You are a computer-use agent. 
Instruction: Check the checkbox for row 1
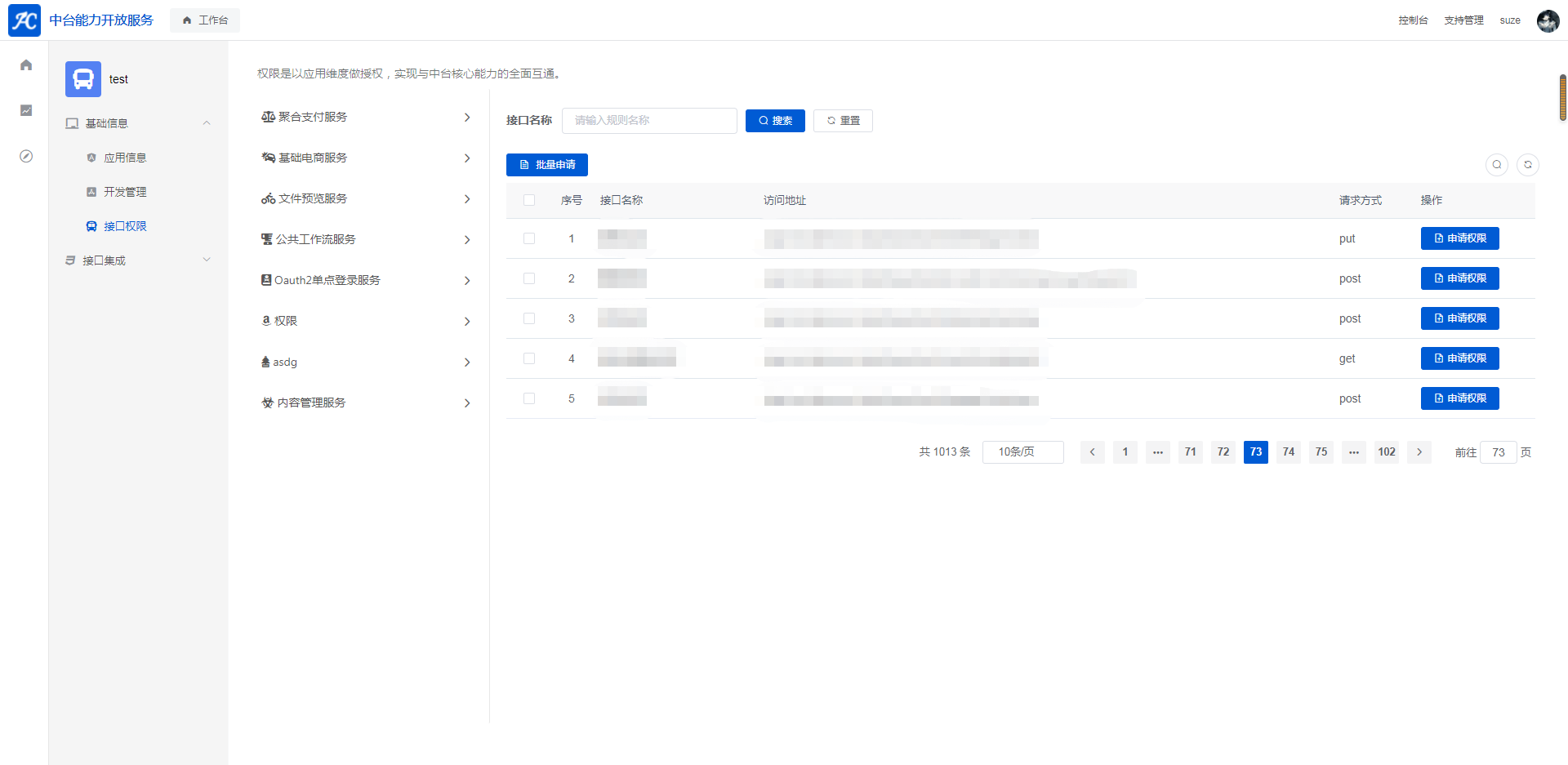pyautogui.click(x=529, y=238)
